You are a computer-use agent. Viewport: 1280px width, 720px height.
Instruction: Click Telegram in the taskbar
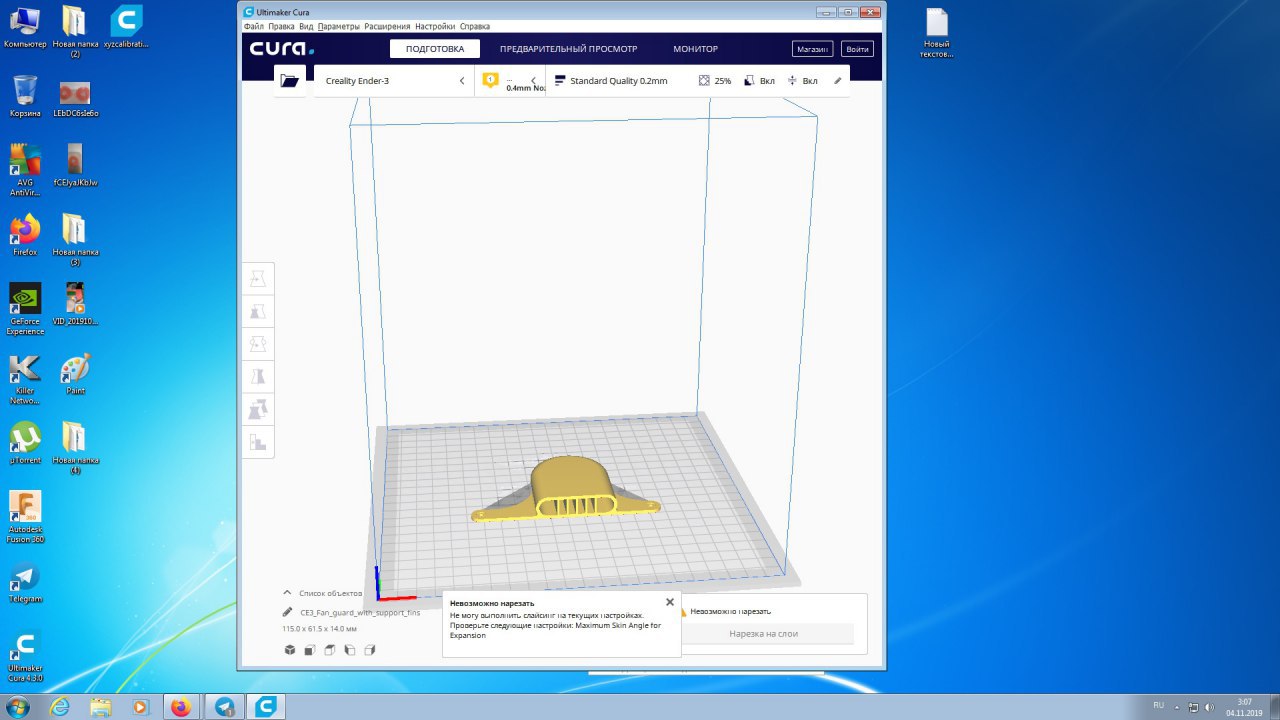point(224,707)
